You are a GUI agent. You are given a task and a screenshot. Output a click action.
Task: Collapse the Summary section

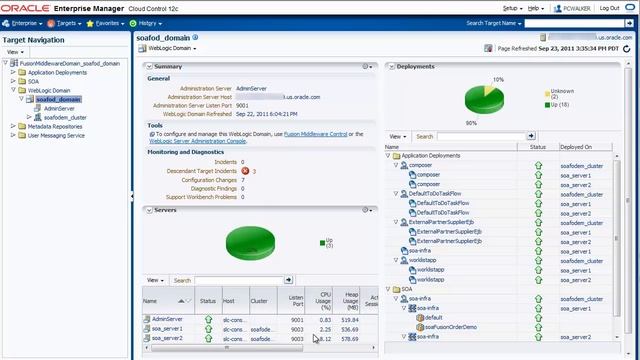(149, 66)
